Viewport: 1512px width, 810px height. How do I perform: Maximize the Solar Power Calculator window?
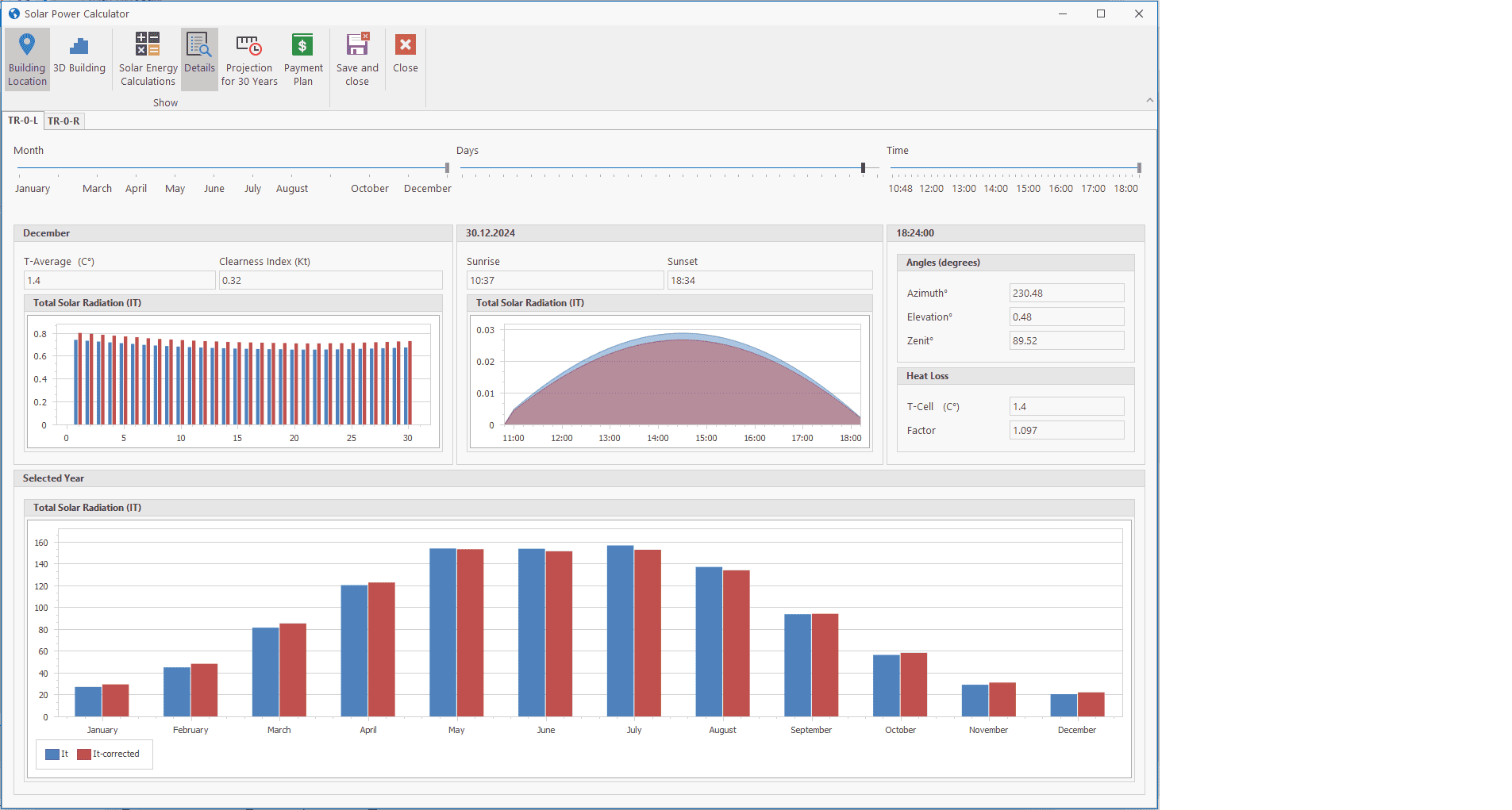coord(1101,13)
